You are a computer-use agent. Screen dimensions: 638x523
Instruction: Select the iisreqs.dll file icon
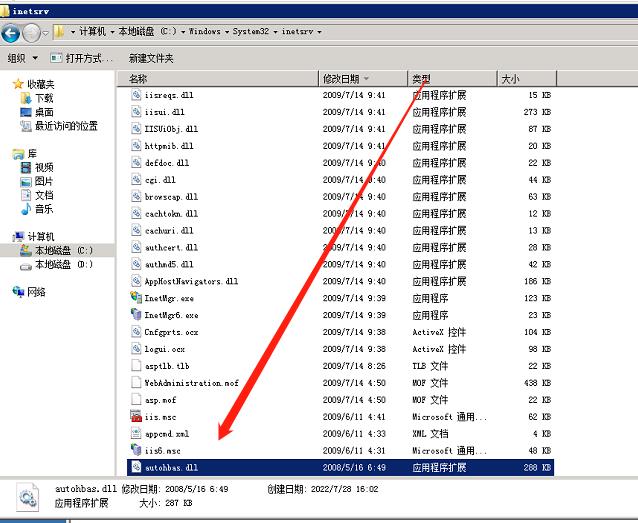pyautogui.click(x=136, y=95)
